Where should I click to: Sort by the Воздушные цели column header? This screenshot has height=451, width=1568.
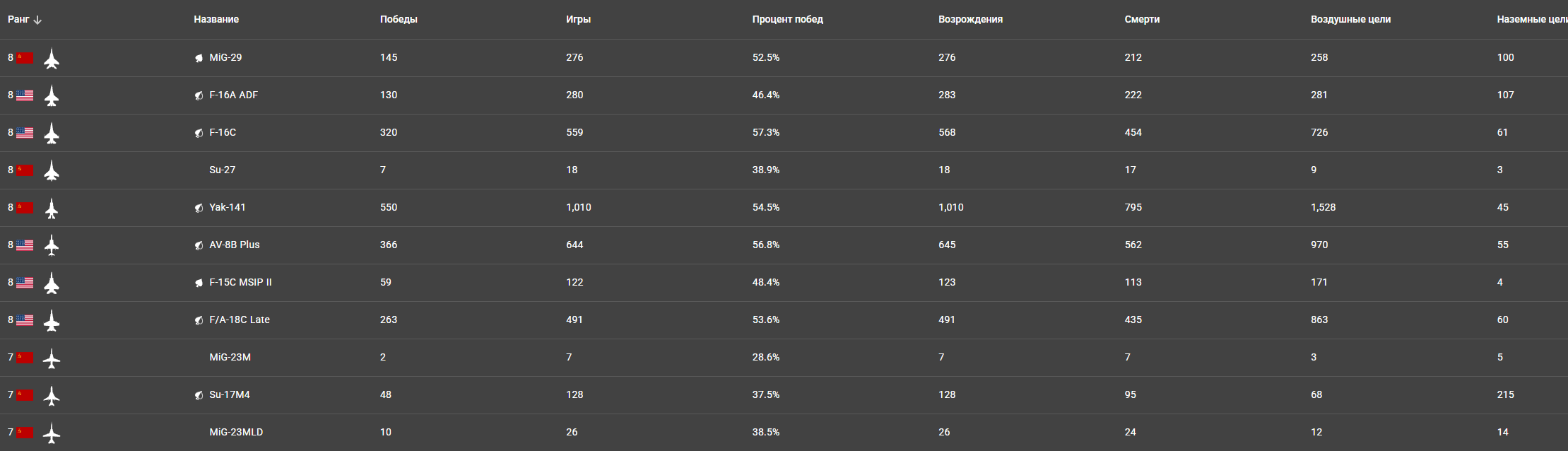(x=1350, y=20)
